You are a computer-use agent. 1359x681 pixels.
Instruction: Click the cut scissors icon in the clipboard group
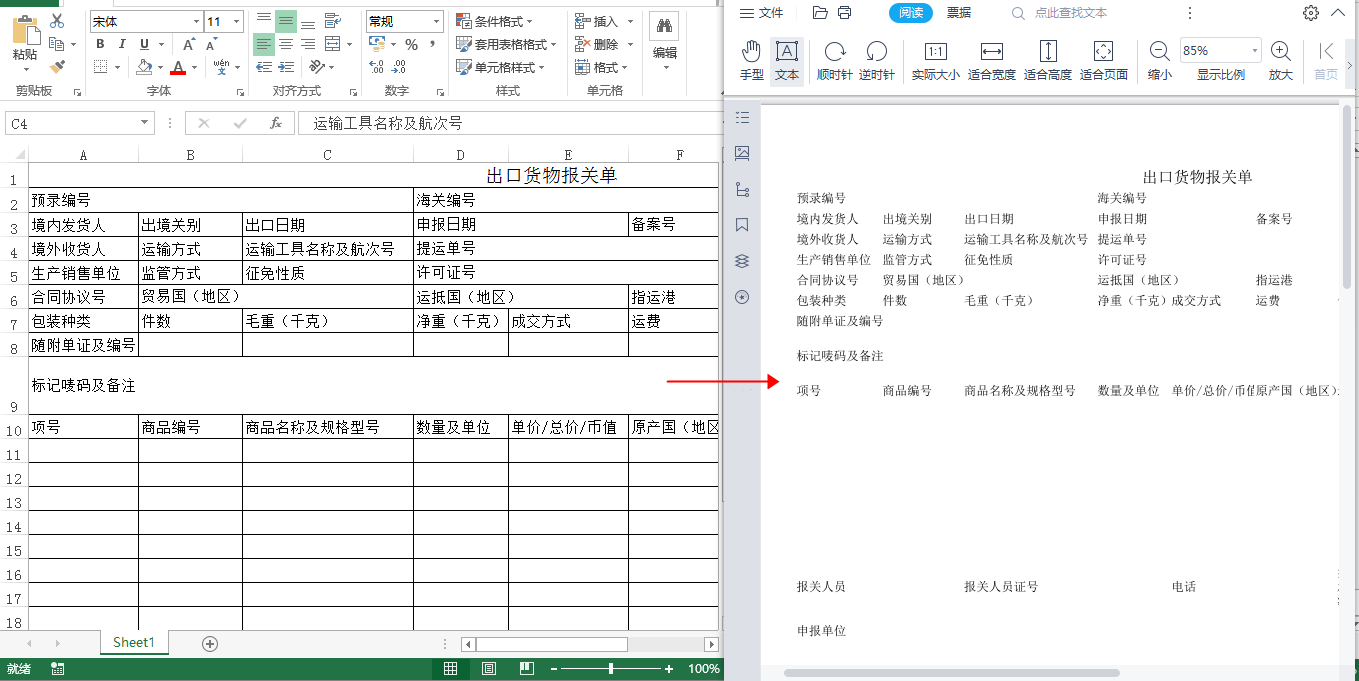57,21
